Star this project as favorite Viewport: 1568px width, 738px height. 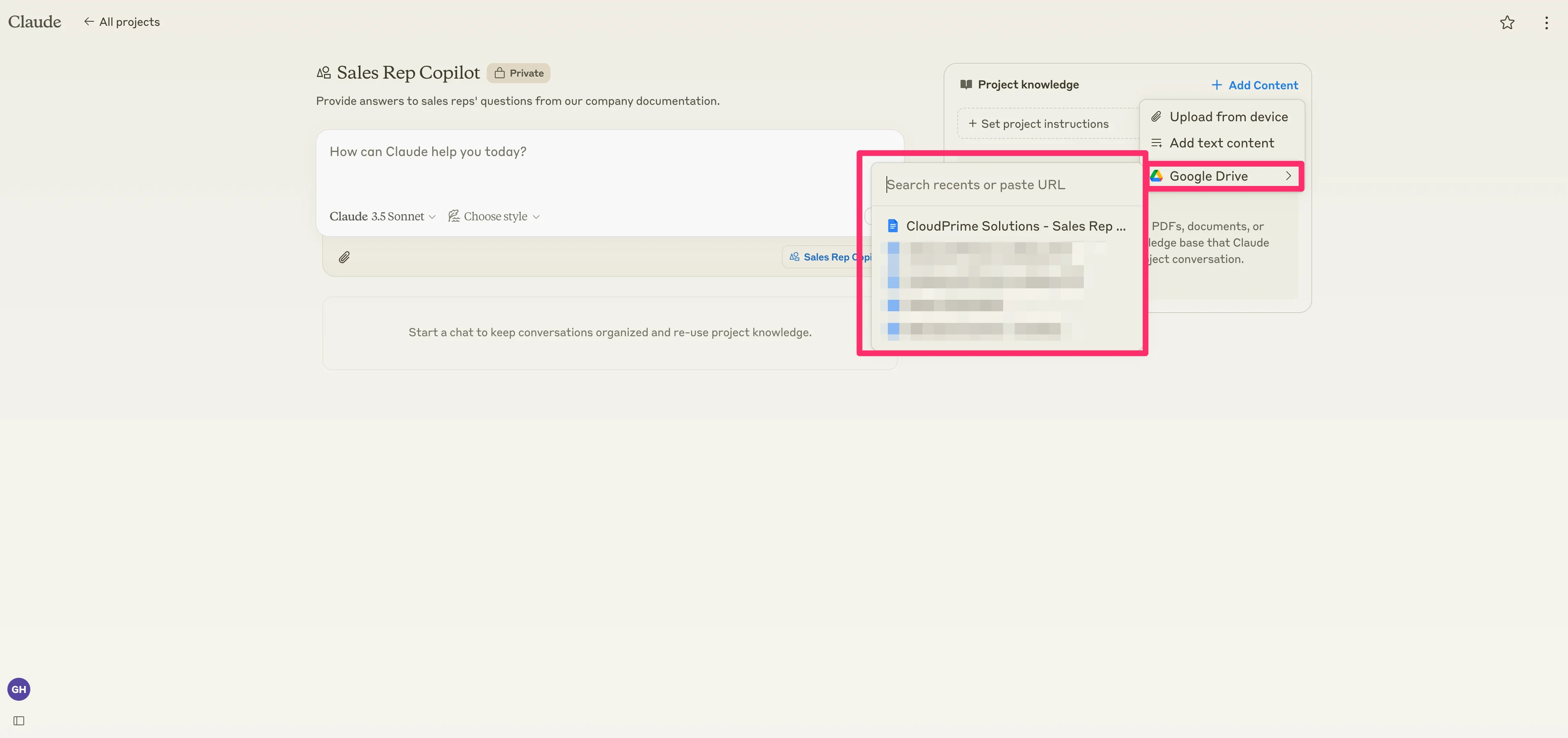tap(1507, 23)
